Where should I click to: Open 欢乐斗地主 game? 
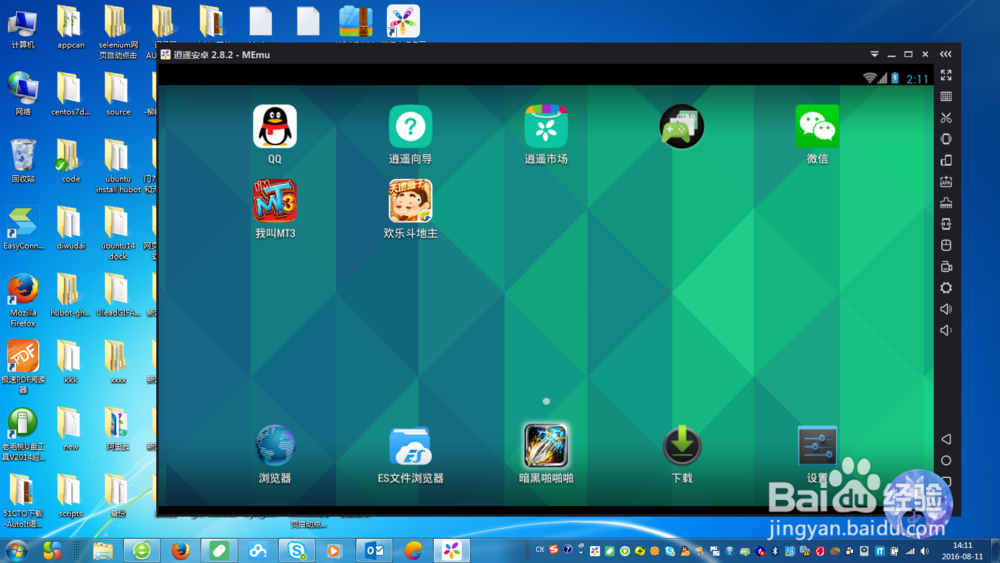point(410,201)
